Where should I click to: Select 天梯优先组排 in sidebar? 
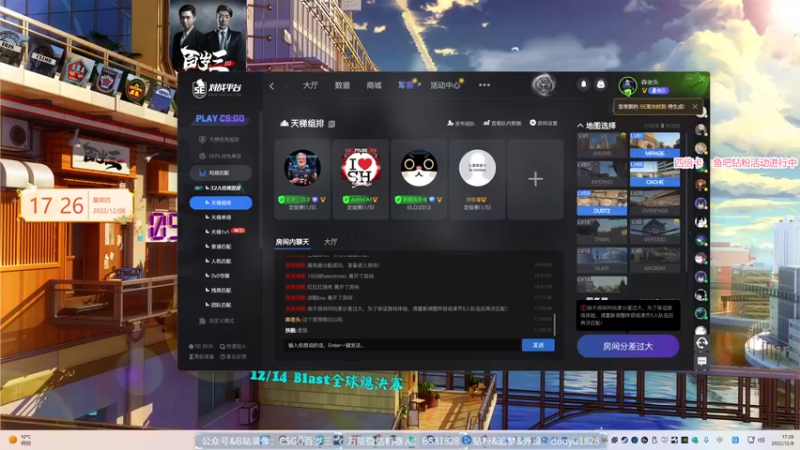click(219, 139)
